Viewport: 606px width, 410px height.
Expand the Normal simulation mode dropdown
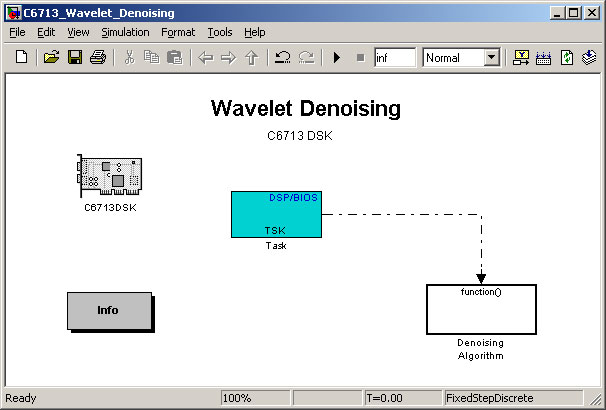click(x=491, y=58)
